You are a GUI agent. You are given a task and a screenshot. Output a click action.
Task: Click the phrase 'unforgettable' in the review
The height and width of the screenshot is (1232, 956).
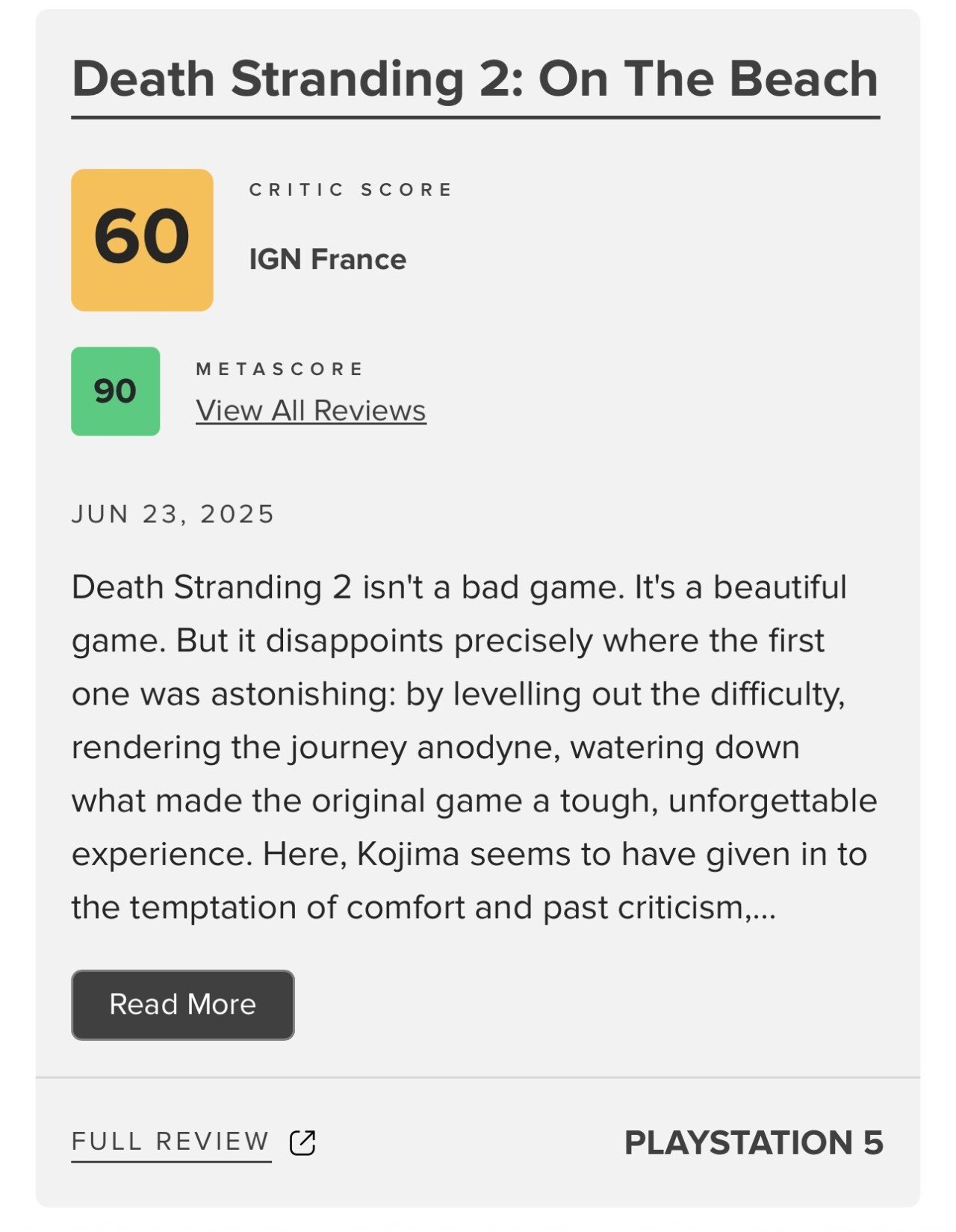(772, 801)
